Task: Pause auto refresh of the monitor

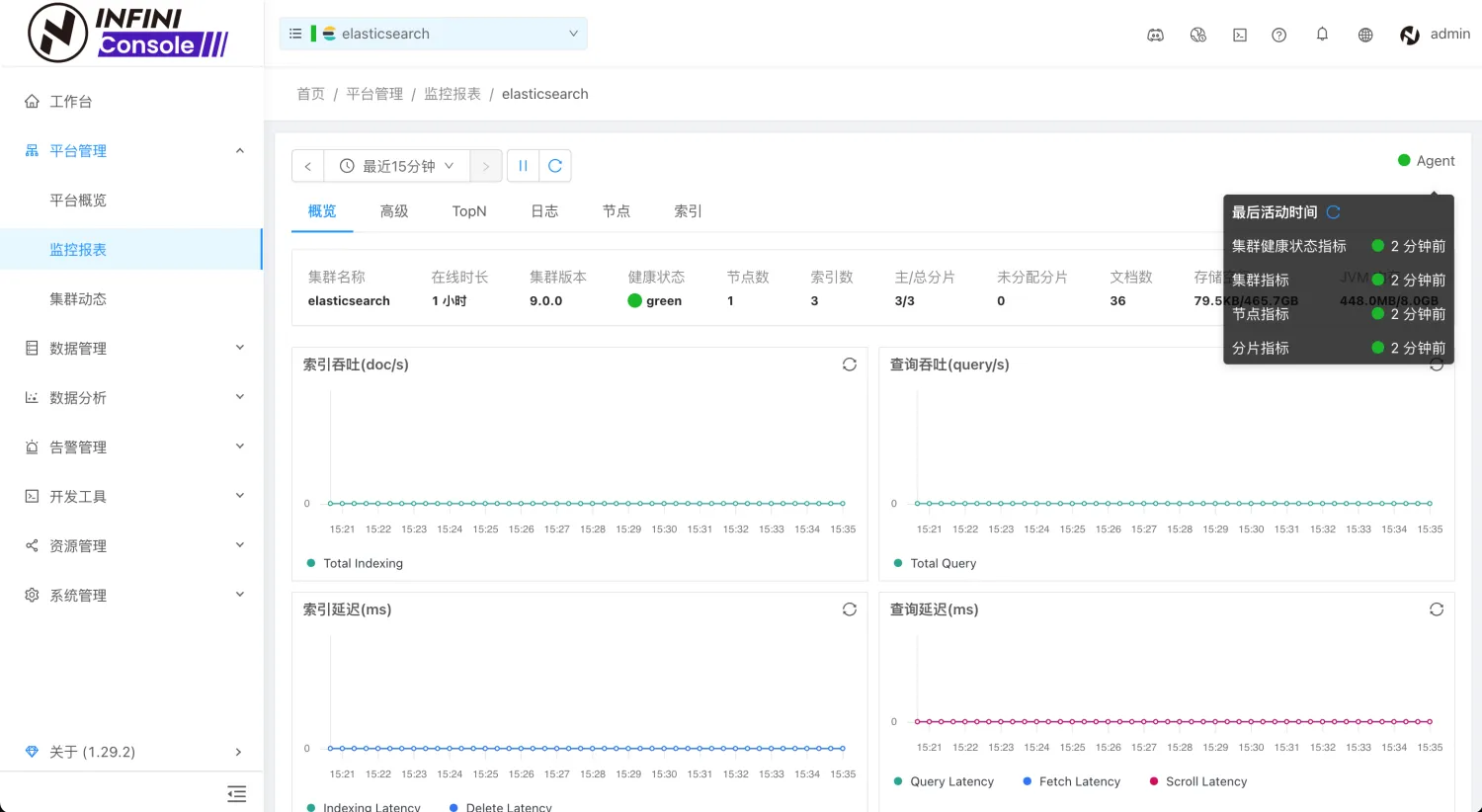Action: point(523,166)
